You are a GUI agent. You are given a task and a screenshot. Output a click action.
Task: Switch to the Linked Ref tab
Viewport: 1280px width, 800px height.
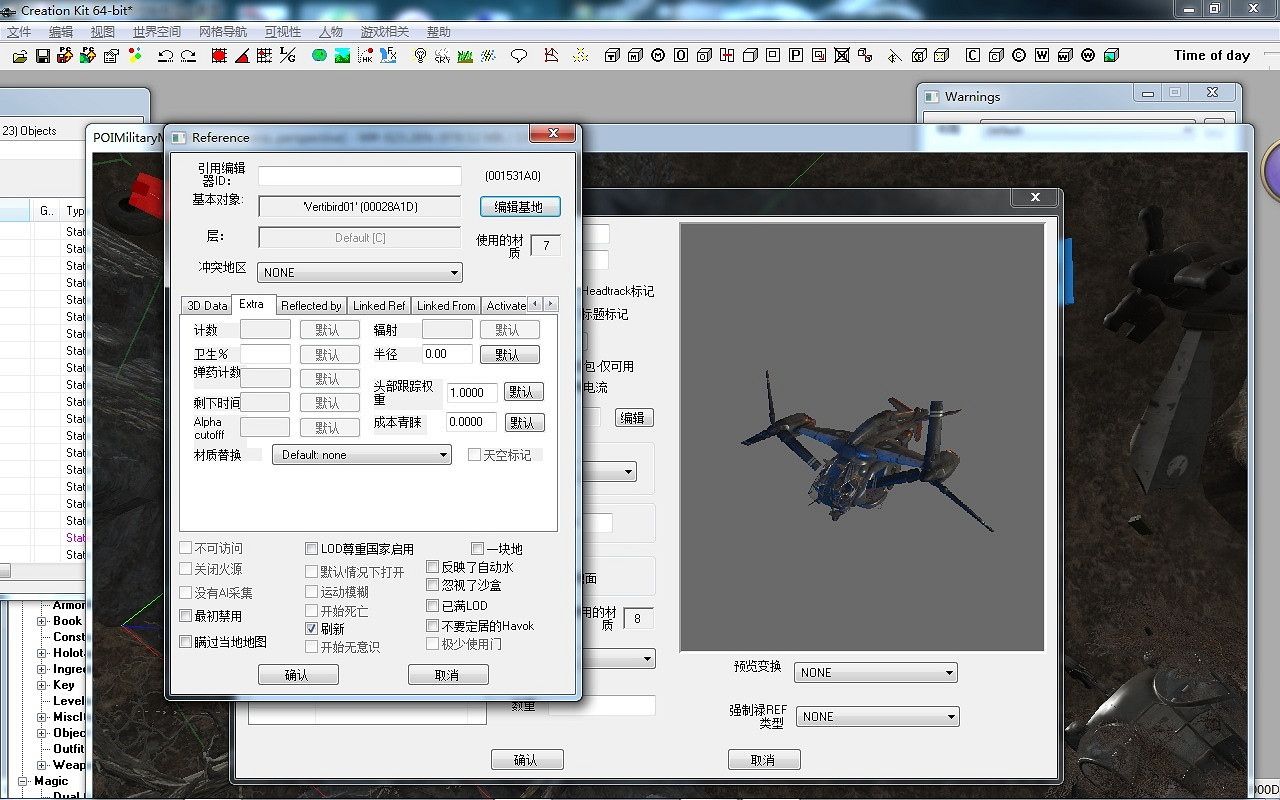379,306
